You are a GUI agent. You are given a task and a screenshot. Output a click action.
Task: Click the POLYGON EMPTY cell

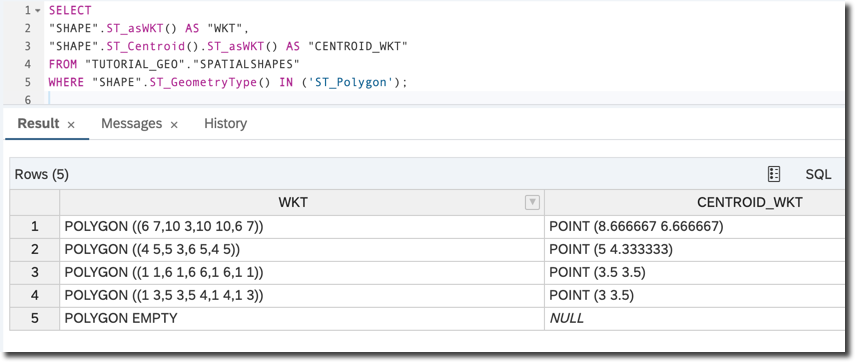302,318
